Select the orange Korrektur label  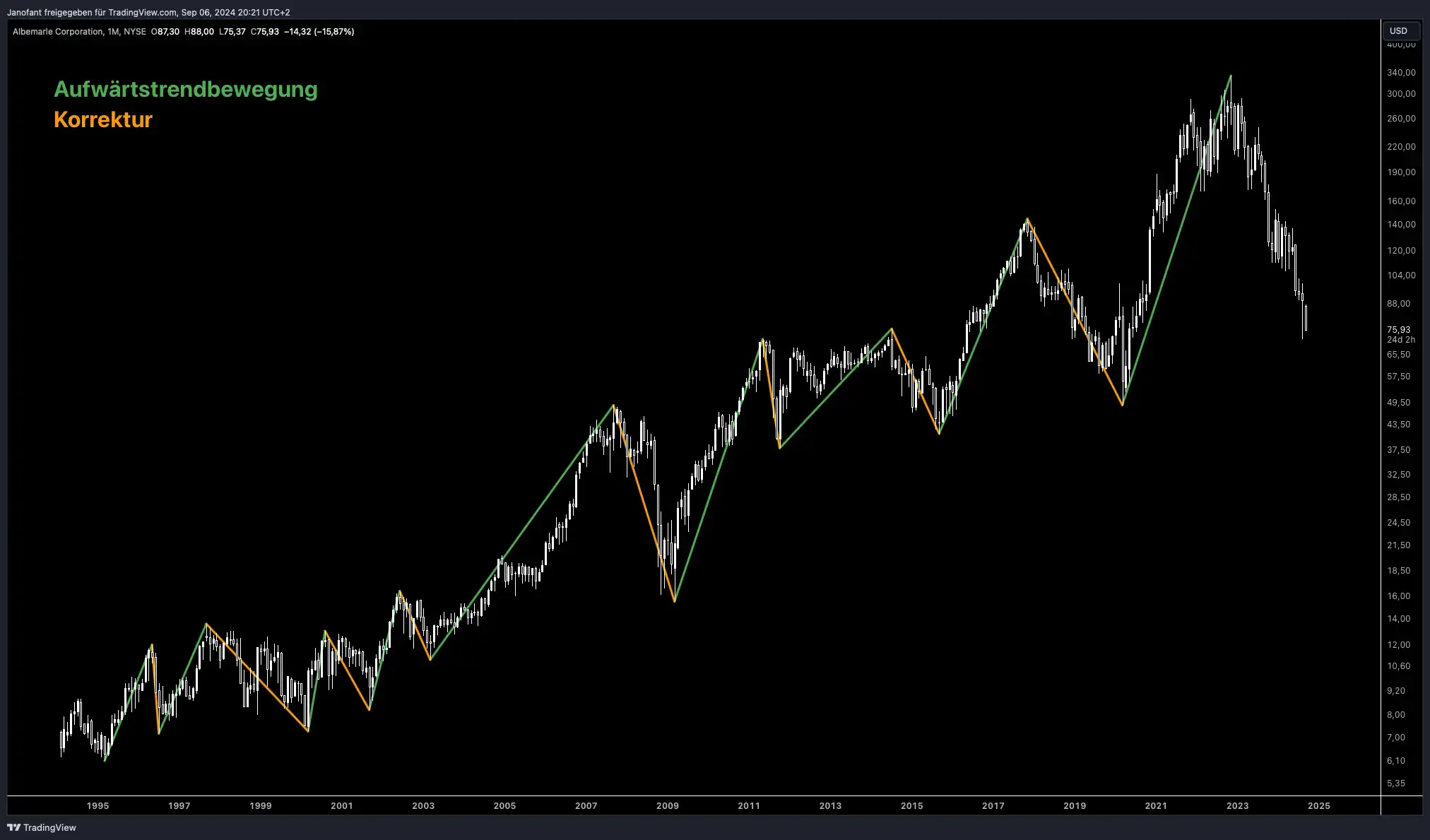(103, 119)
